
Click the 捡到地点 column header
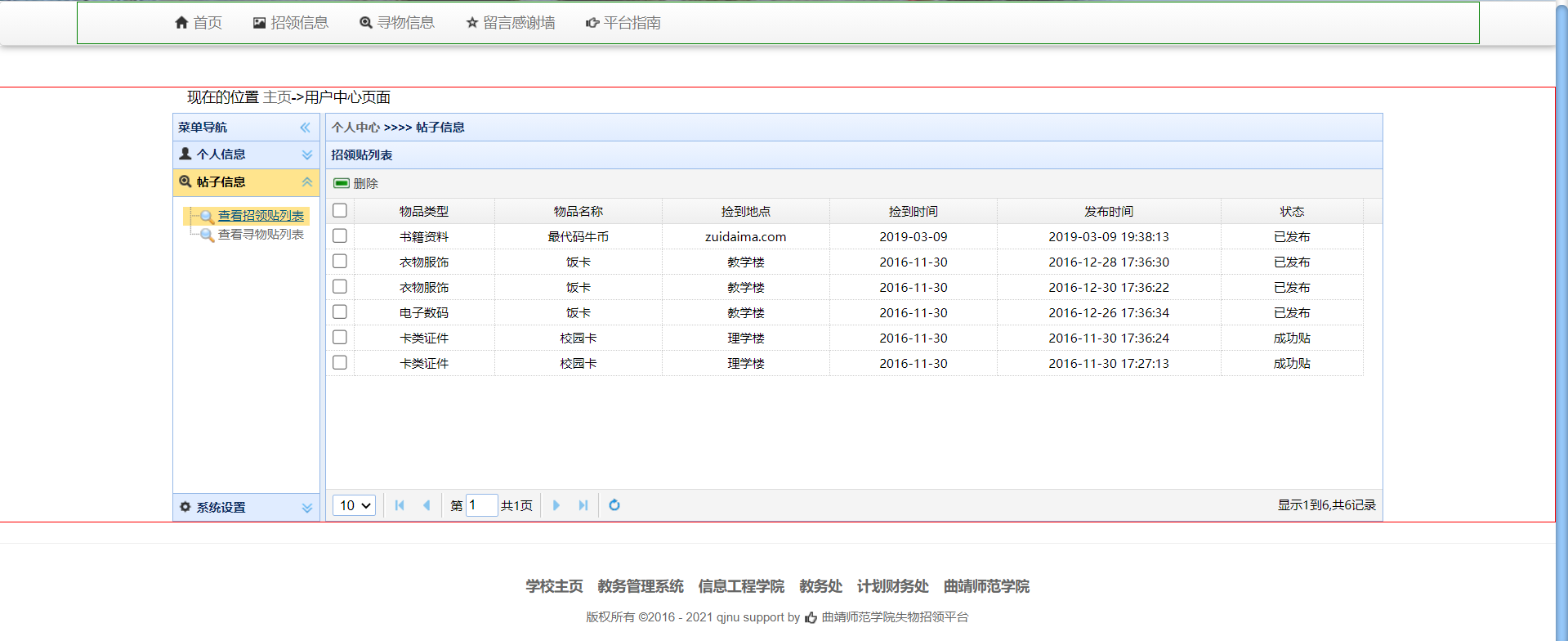(x=746, y=211)
